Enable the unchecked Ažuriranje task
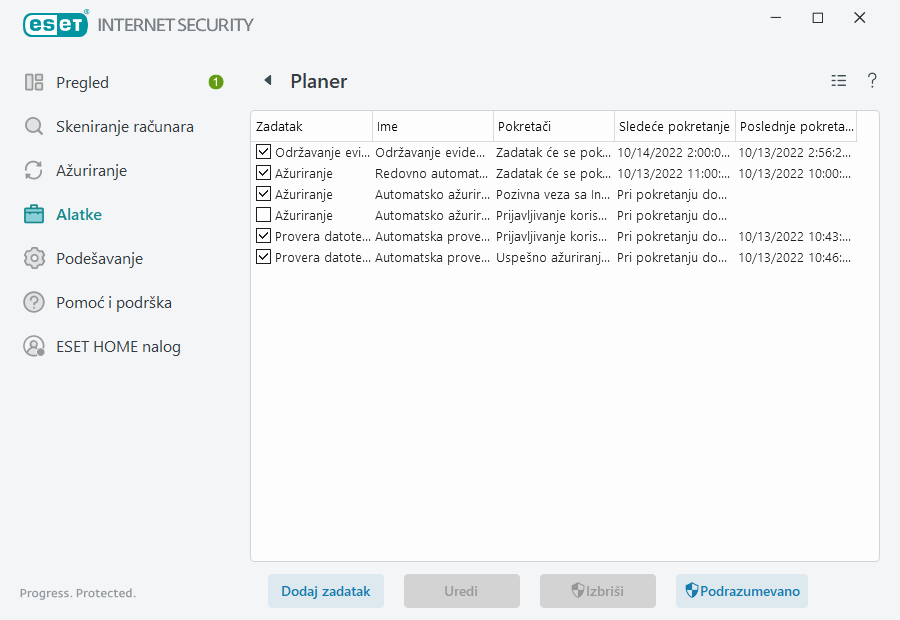The image size is (900, 620). point(262,215)
